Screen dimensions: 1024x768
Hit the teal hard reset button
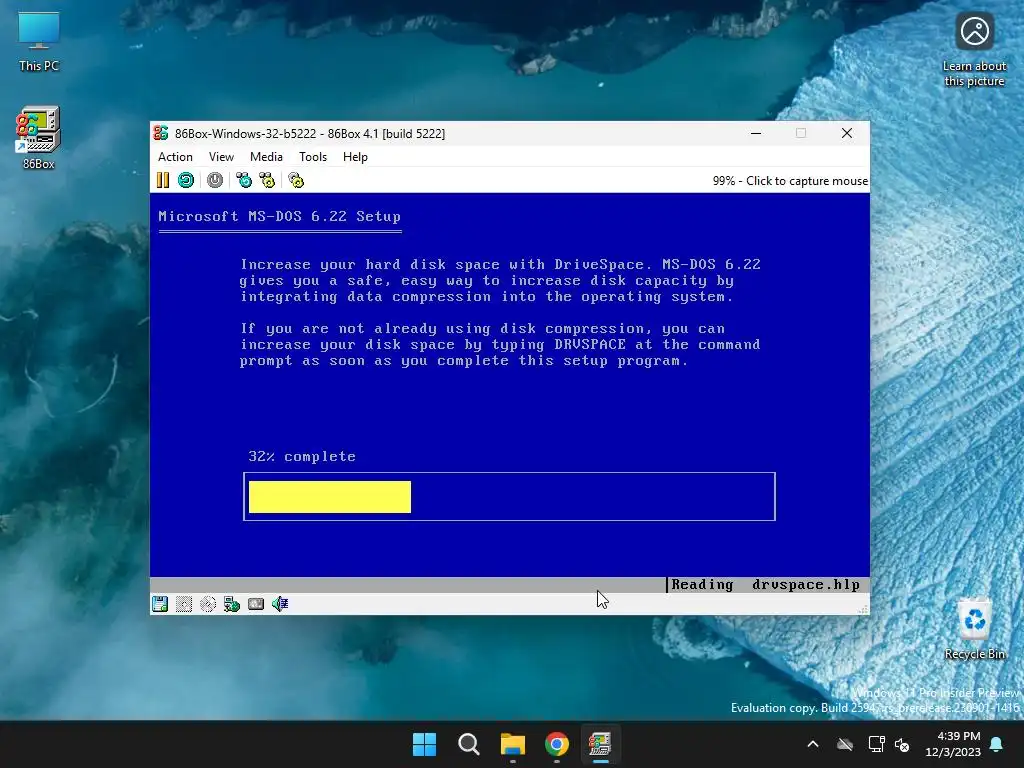[x=186, y=180]
